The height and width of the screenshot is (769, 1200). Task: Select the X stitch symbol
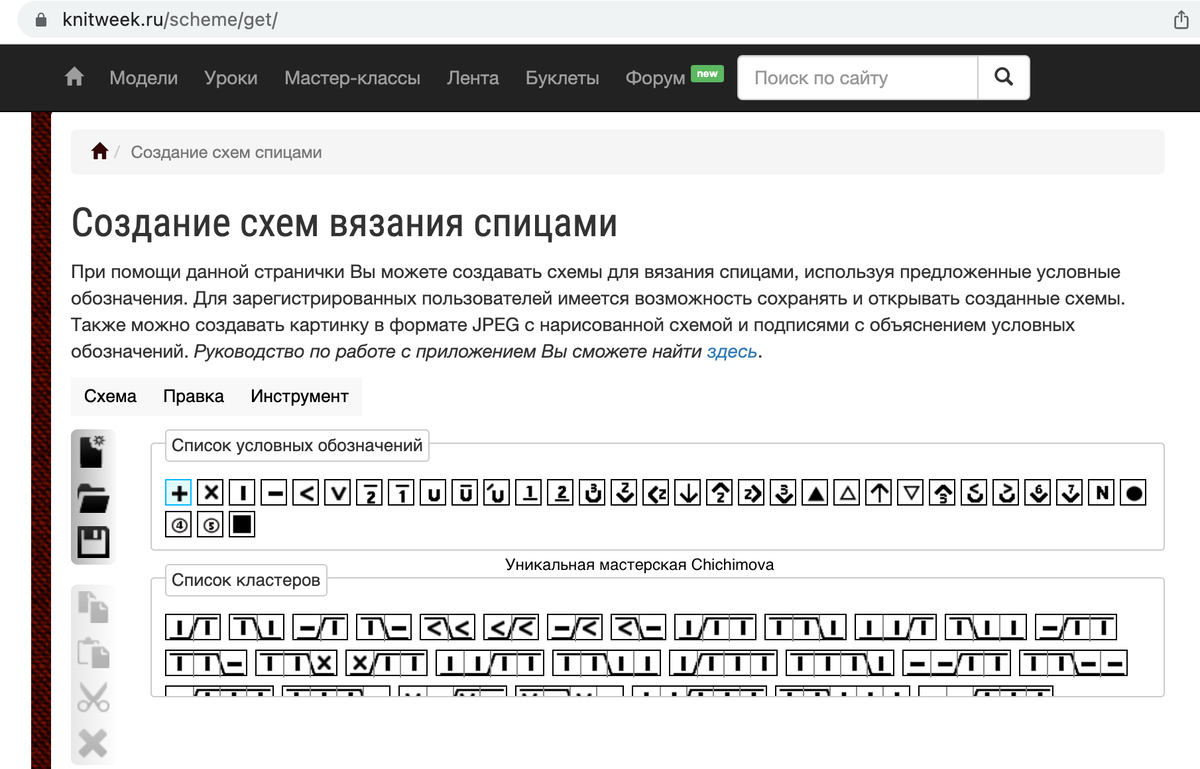click(209, 492)
